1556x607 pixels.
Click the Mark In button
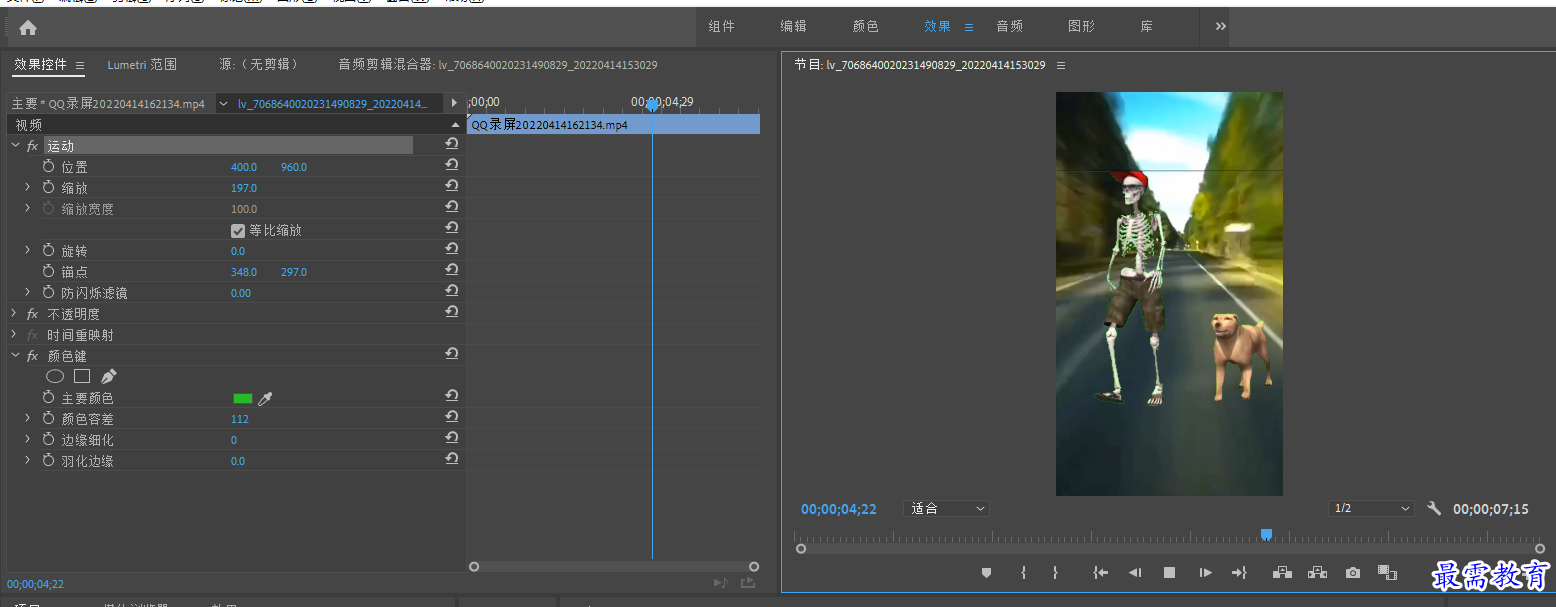(1023, 573)
